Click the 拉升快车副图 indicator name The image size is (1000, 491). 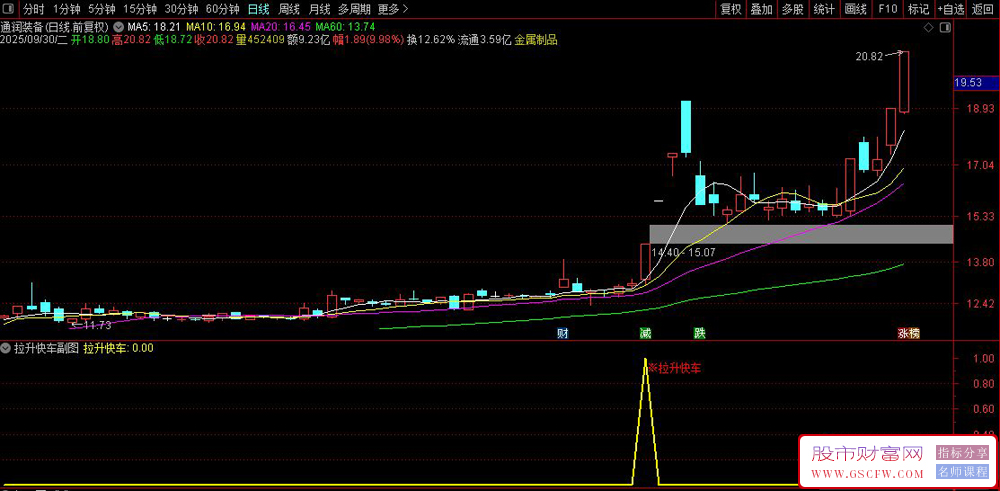point(45,348)
